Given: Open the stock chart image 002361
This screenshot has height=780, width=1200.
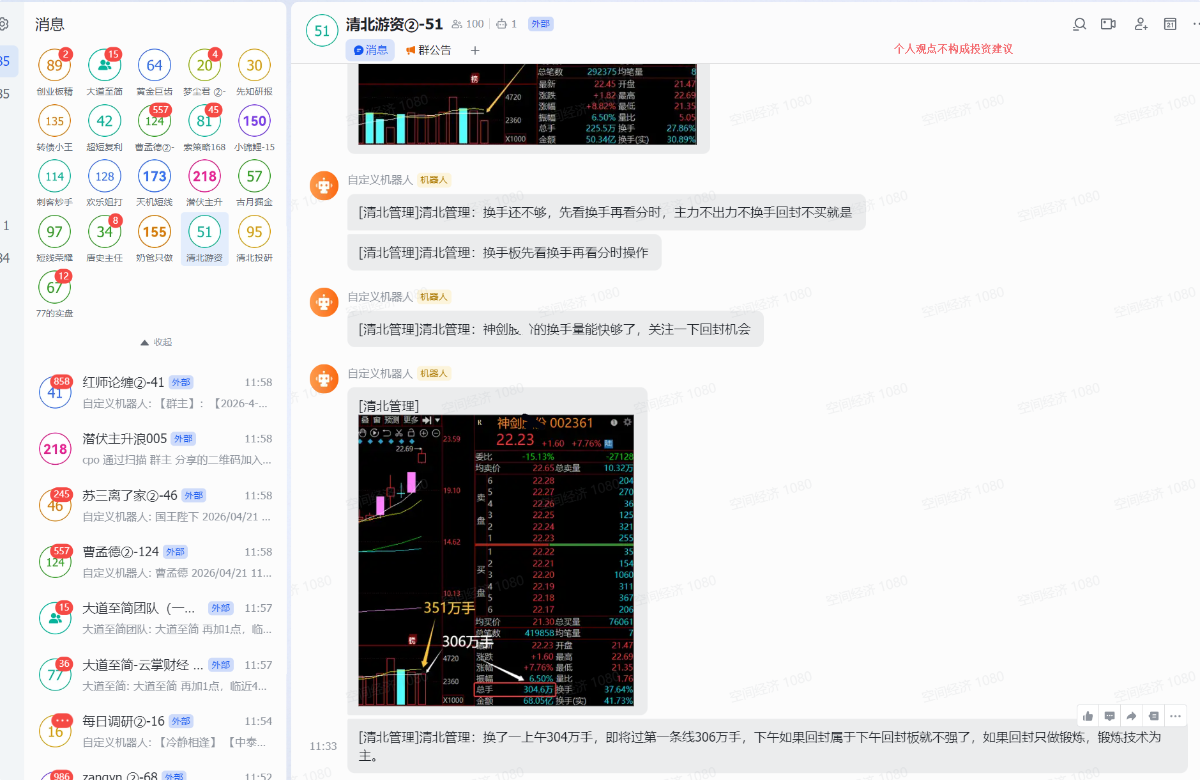Looking at the screenshot, I should coord(496,560).
